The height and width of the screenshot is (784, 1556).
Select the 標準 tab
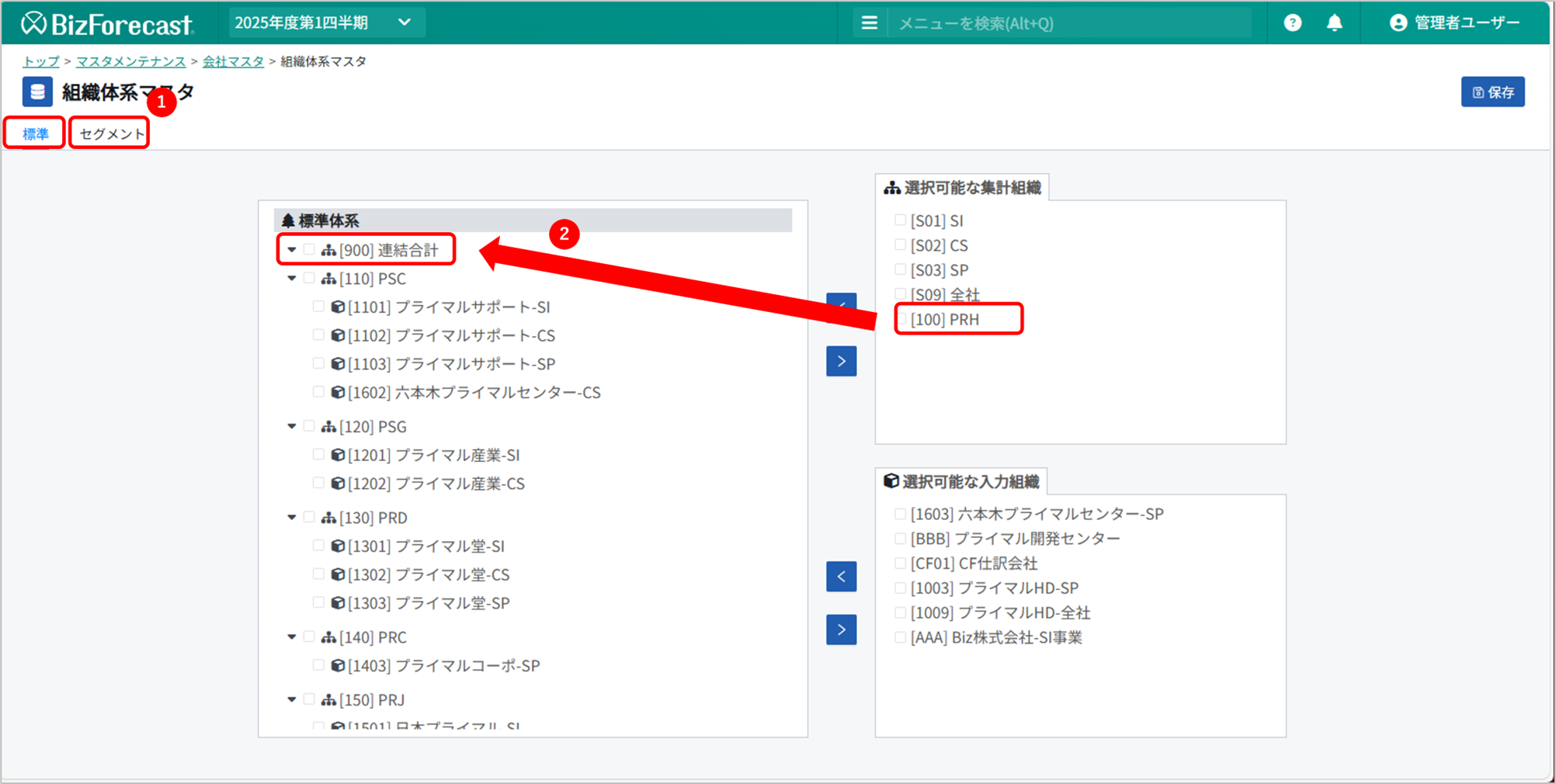[35, 134]
